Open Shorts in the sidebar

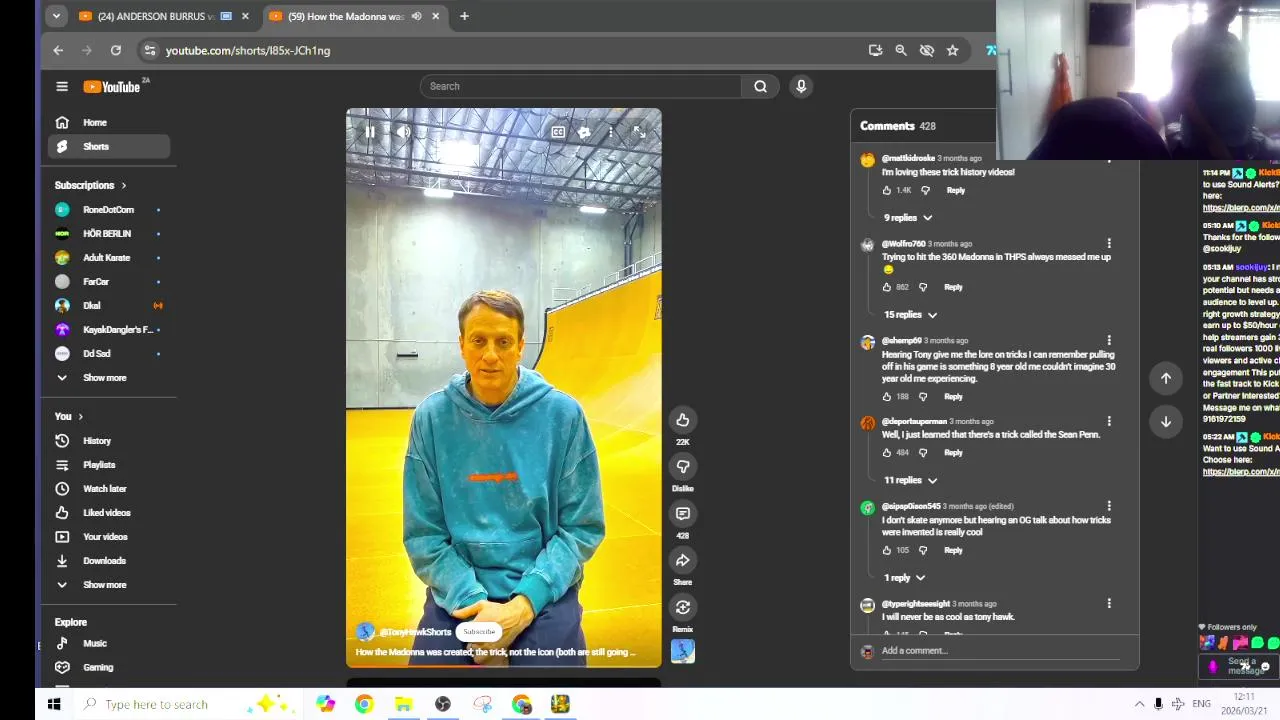point(109,146)
